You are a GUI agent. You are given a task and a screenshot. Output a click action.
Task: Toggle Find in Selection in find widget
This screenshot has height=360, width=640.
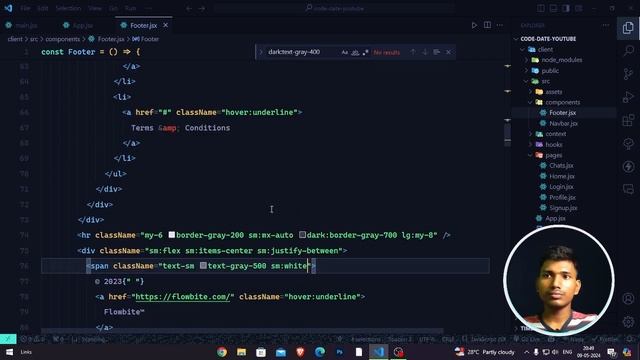pyautogui.click(x=437, y=52)
